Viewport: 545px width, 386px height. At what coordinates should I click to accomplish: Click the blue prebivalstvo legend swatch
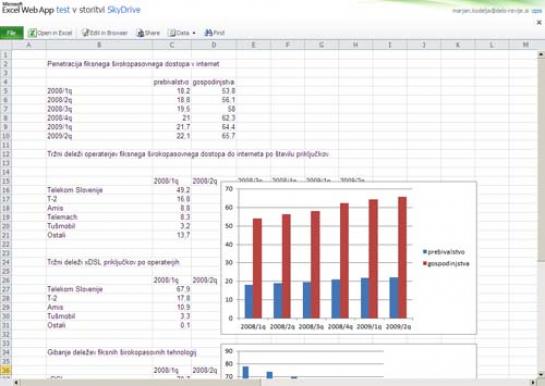425,252
